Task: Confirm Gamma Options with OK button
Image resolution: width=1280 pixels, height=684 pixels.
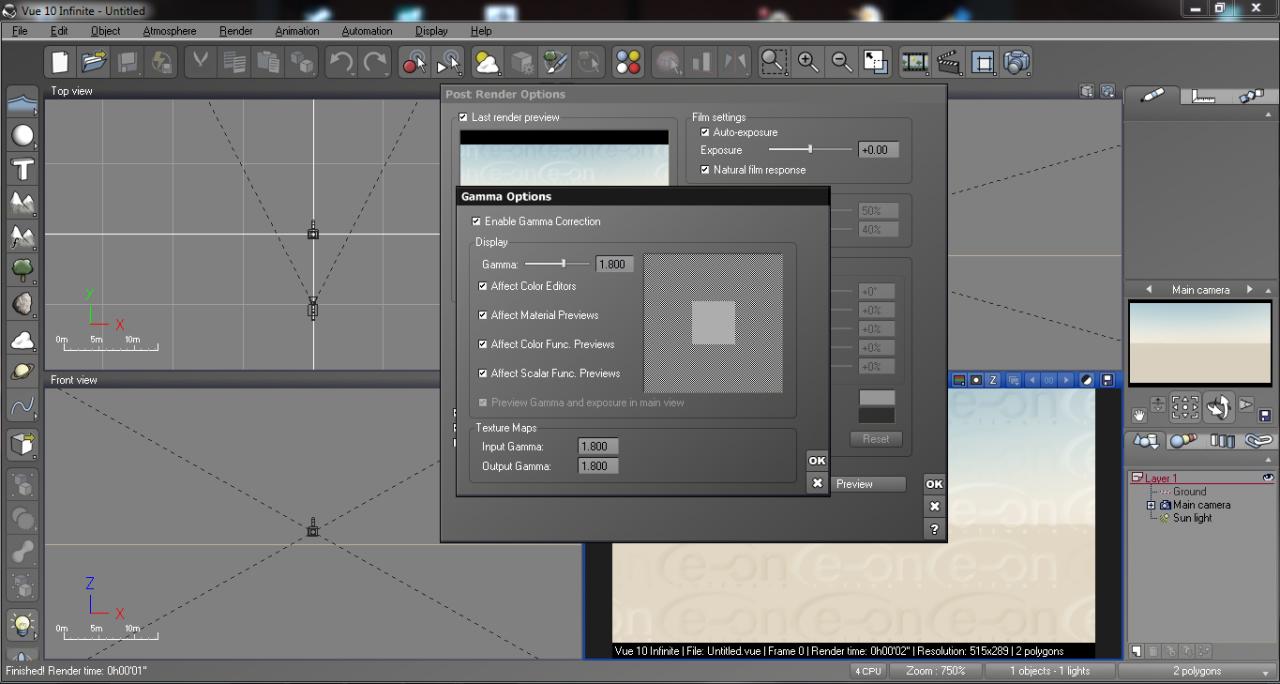Action: tap(817, 460)
